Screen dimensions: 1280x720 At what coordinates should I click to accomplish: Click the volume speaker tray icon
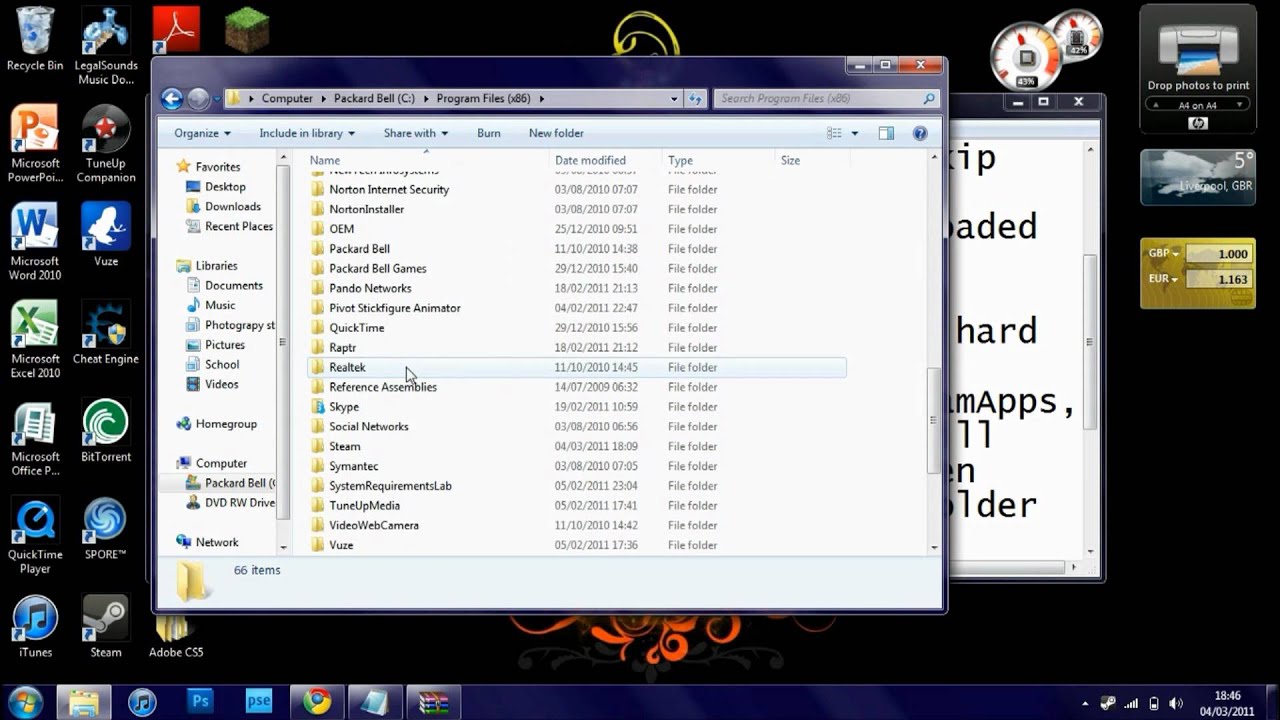pos(1176,703)
